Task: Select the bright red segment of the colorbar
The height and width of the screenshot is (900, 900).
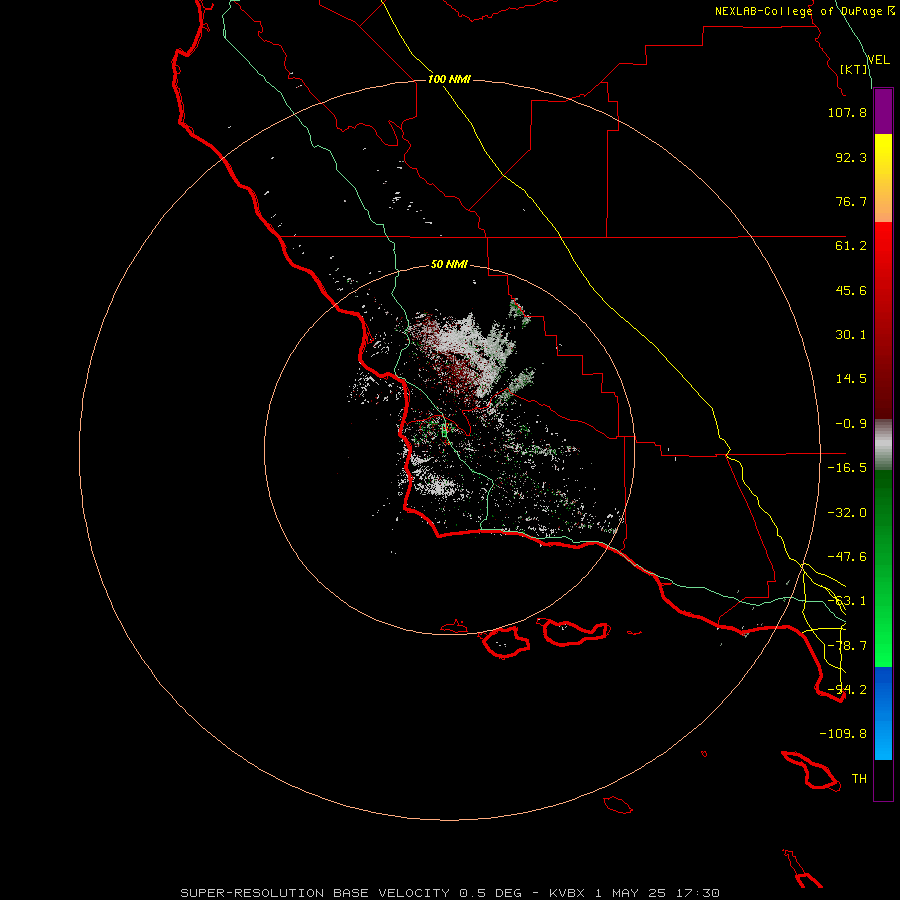Action: point(883,320)
